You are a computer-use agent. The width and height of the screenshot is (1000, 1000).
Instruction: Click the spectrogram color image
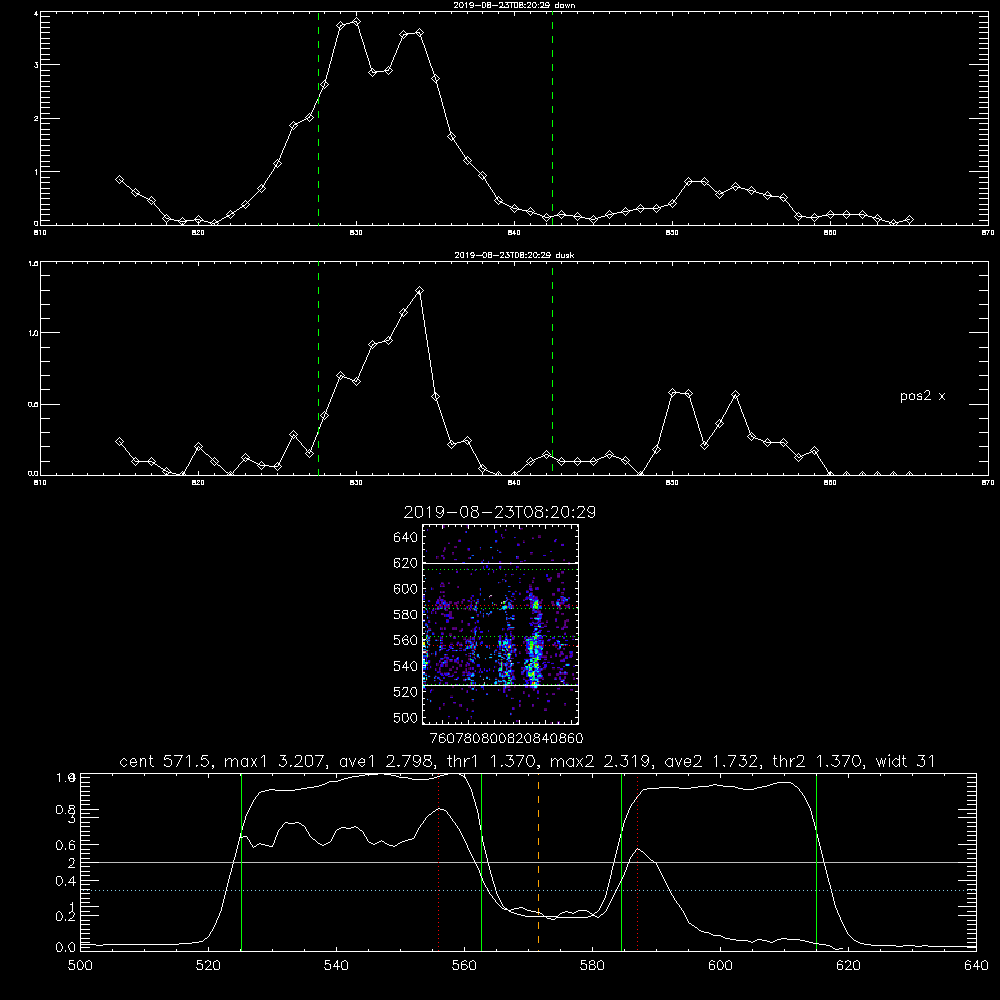click(501, 624)
